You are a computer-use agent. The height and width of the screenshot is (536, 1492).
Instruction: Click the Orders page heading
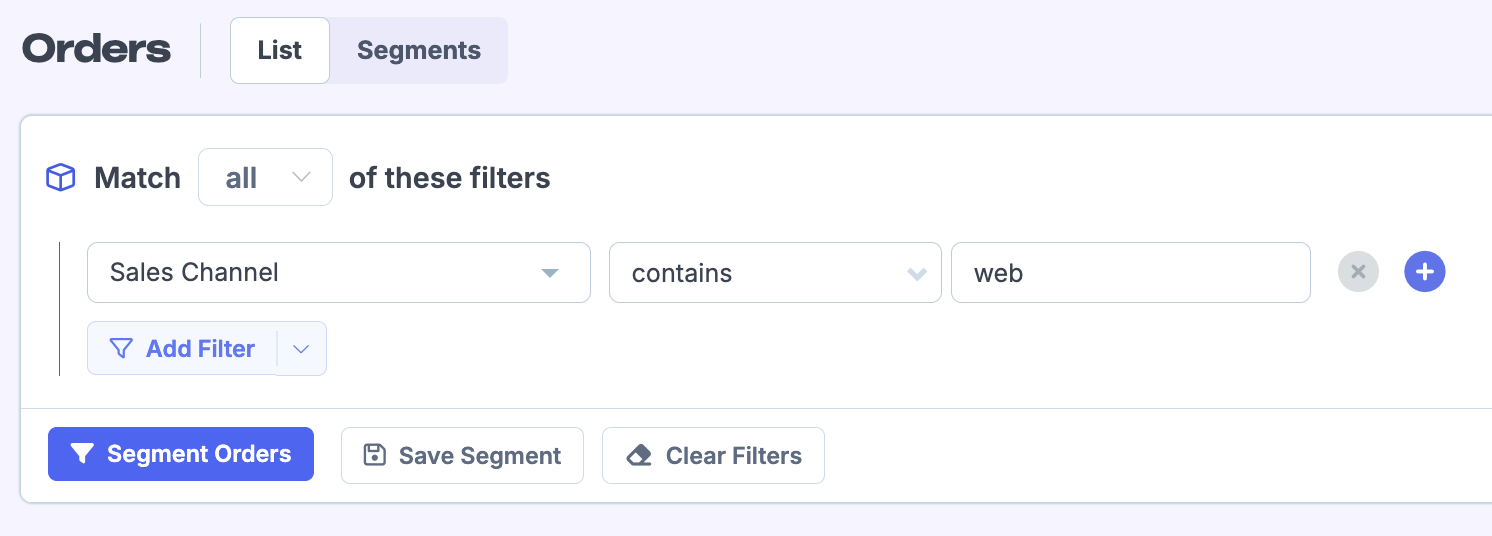tap(97, 50)
